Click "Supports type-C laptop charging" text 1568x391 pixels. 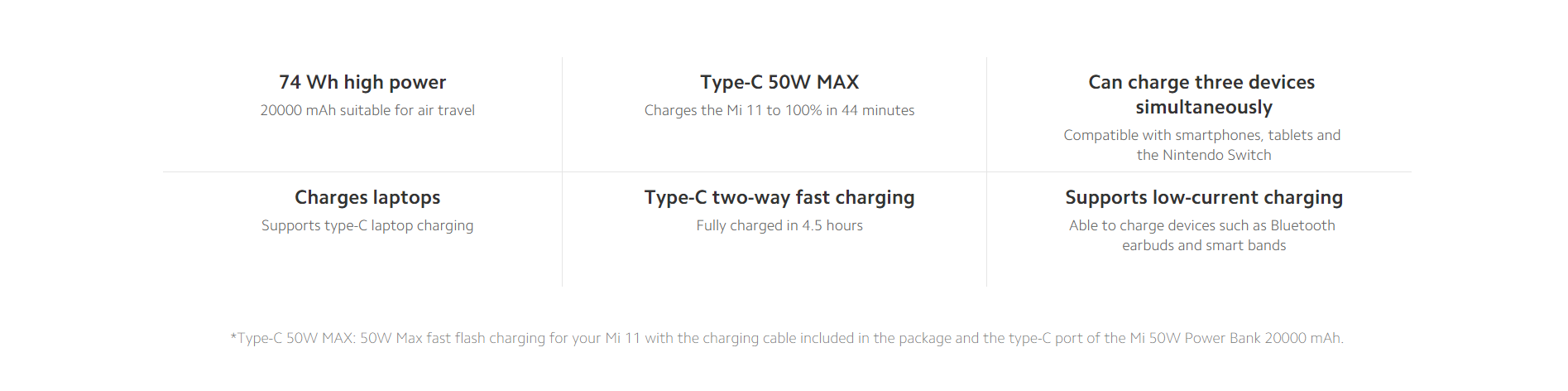[x=367, y=225]
